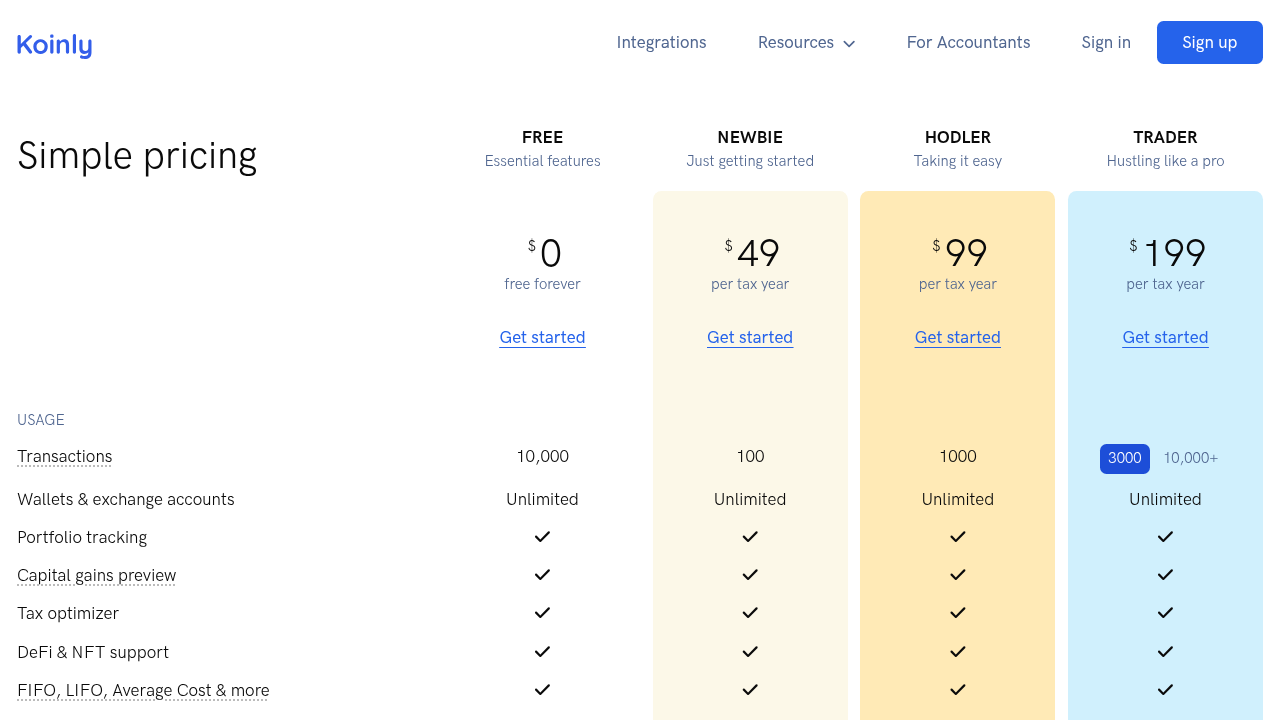Click the Simple pricing heading
1280x720 pixels.
click(137, 156)
